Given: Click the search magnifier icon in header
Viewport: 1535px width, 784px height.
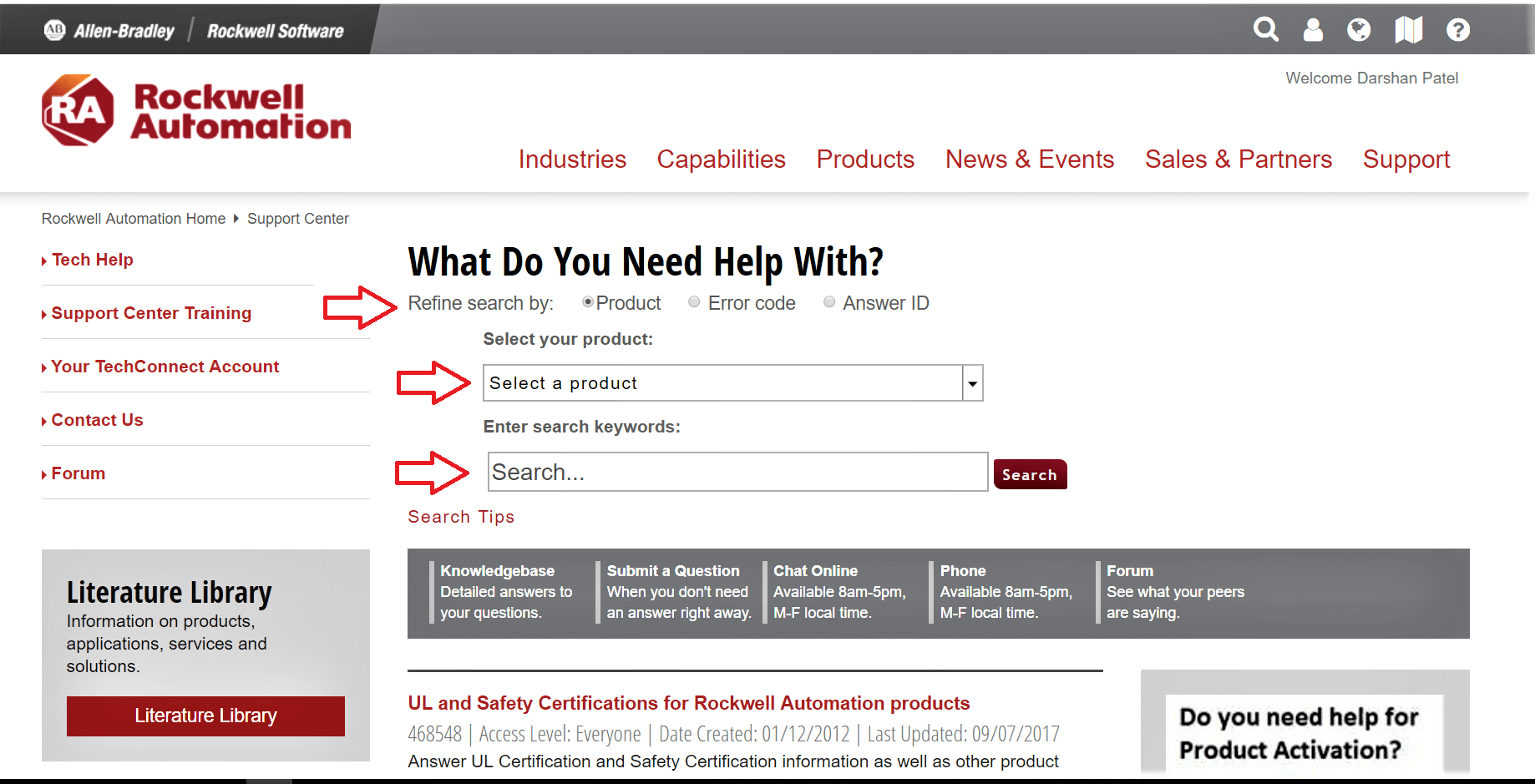Looking at the screenshot, I should tap(1266, 30).
